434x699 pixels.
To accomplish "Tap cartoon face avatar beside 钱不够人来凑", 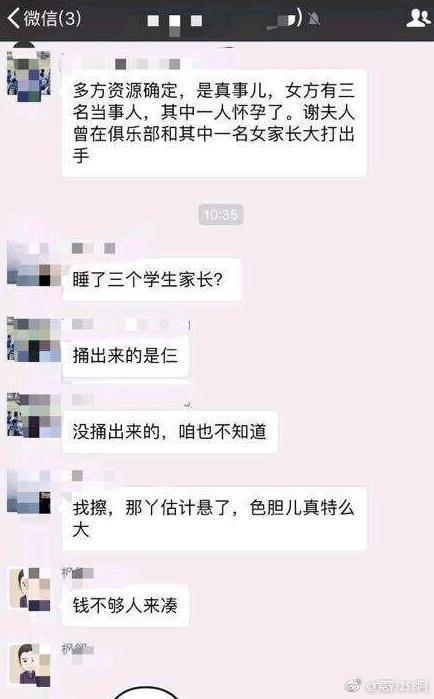I will (29, 589).
